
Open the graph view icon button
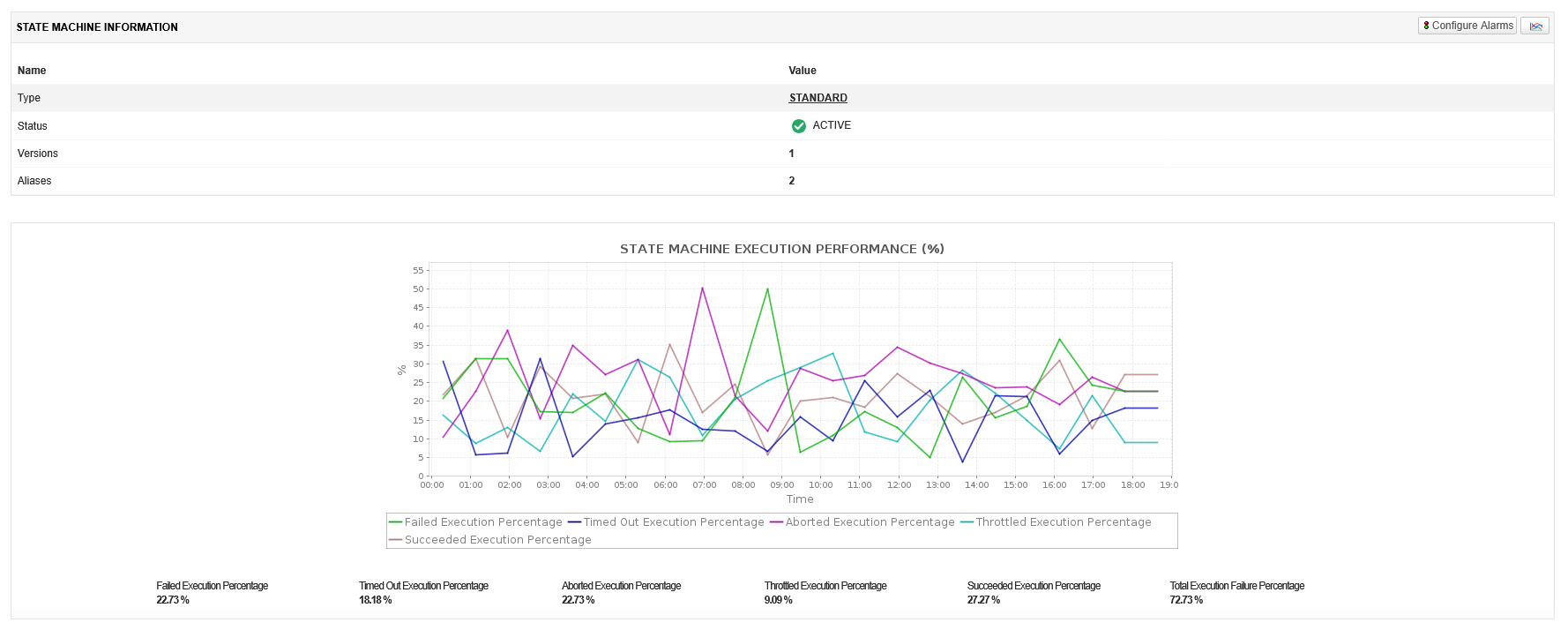coord(1535,26)
